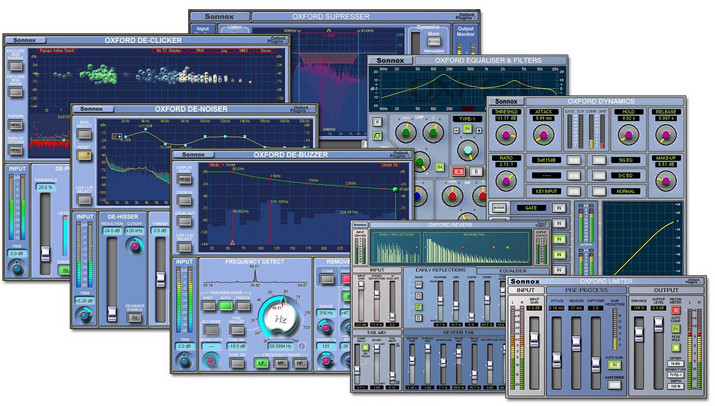This screenshot has width=715, height=406.
Task: Click Comb button in De-Buzzer Remove section
Action: [327, 280]
